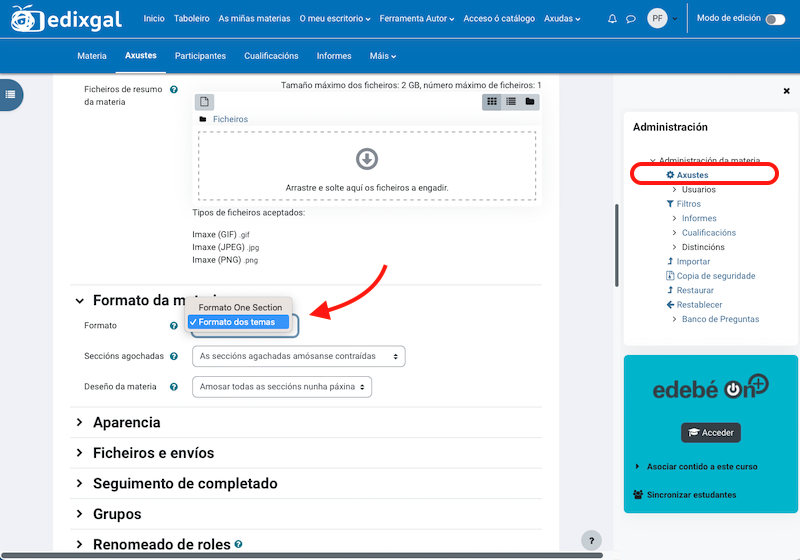Open Restaurar in the administration tree

pyautogui.click(x=695, y=290)
